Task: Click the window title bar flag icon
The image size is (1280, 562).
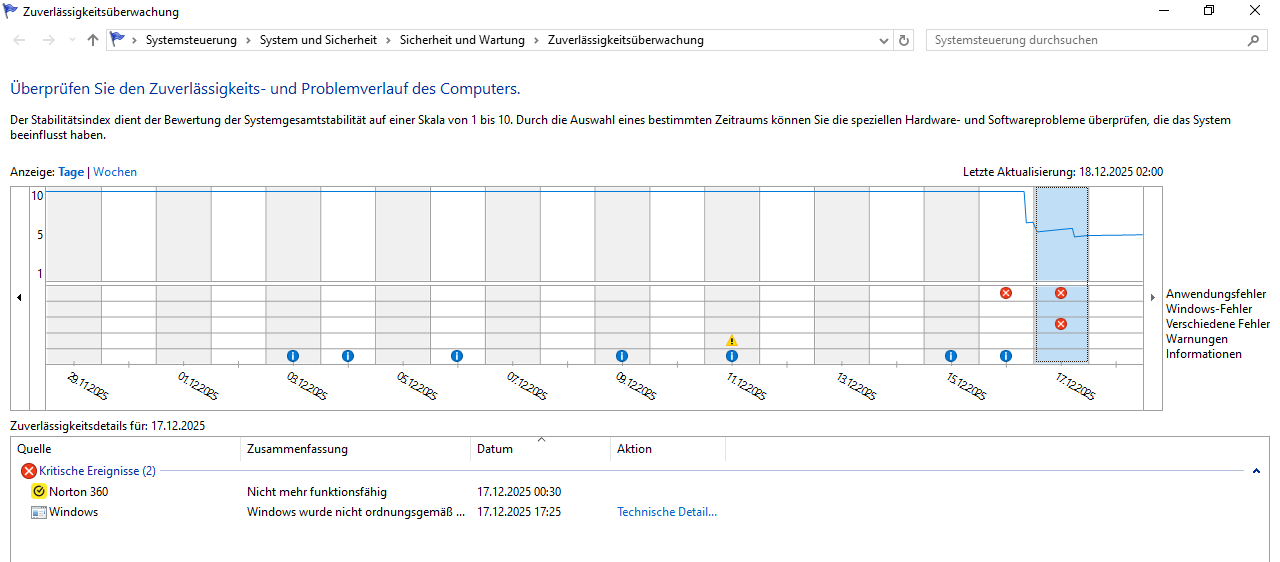Action: [12, 12]
